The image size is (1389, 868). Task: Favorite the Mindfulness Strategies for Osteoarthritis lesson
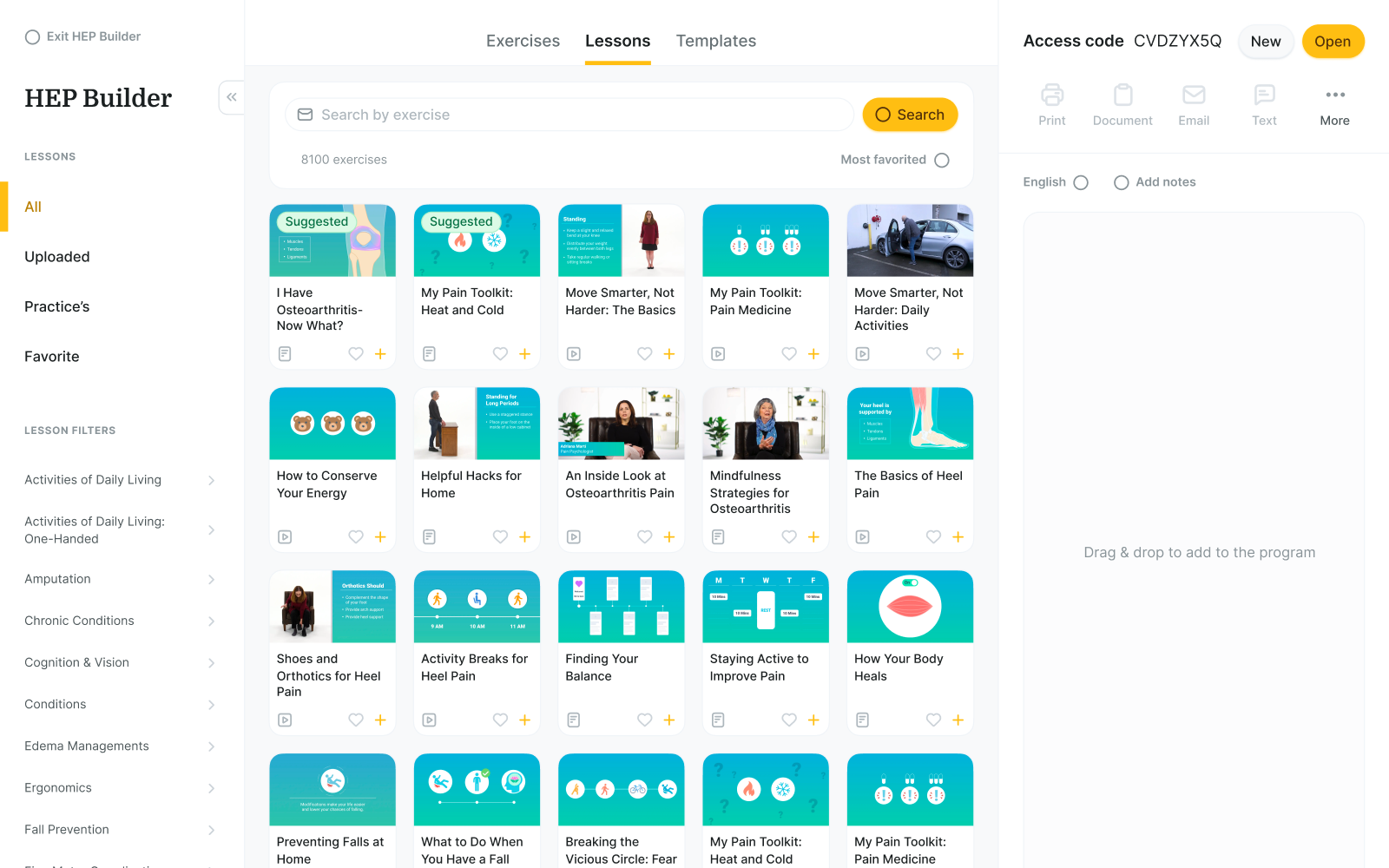(x=788, y=536)
